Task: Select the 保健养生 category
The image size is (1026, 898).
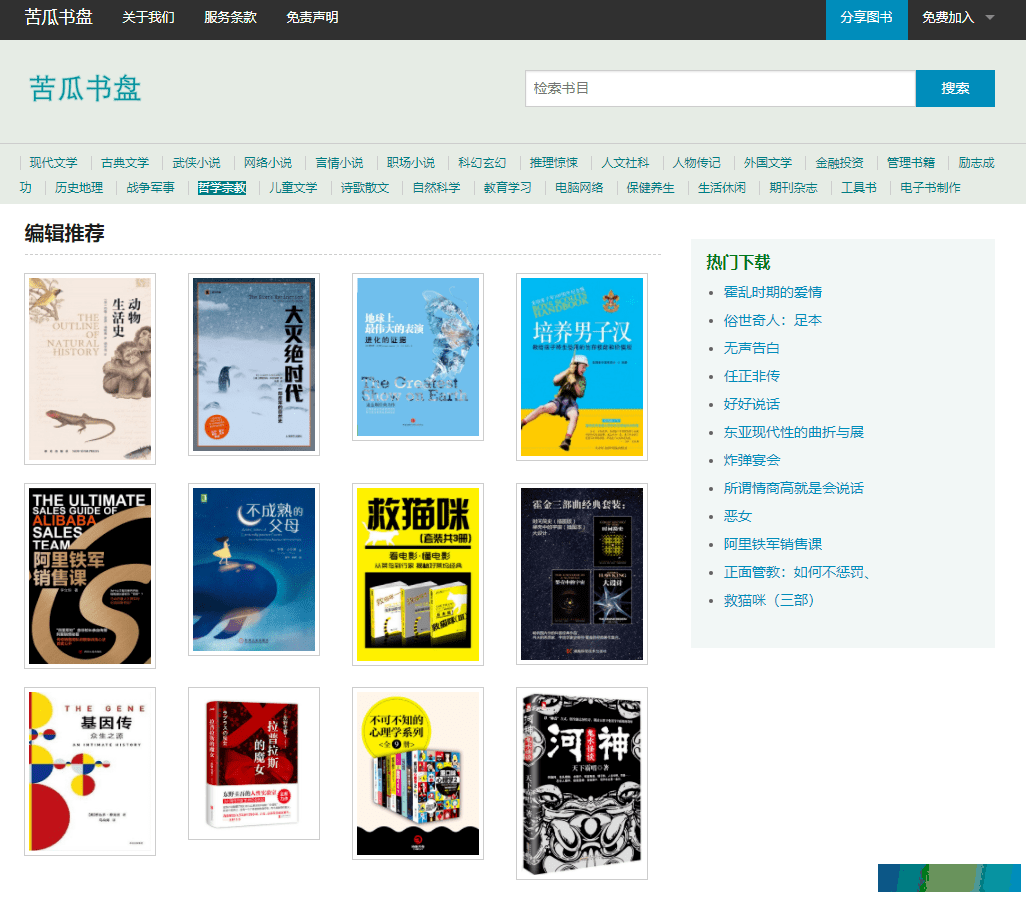Action: pyautogui.click(x=650, y=188)
